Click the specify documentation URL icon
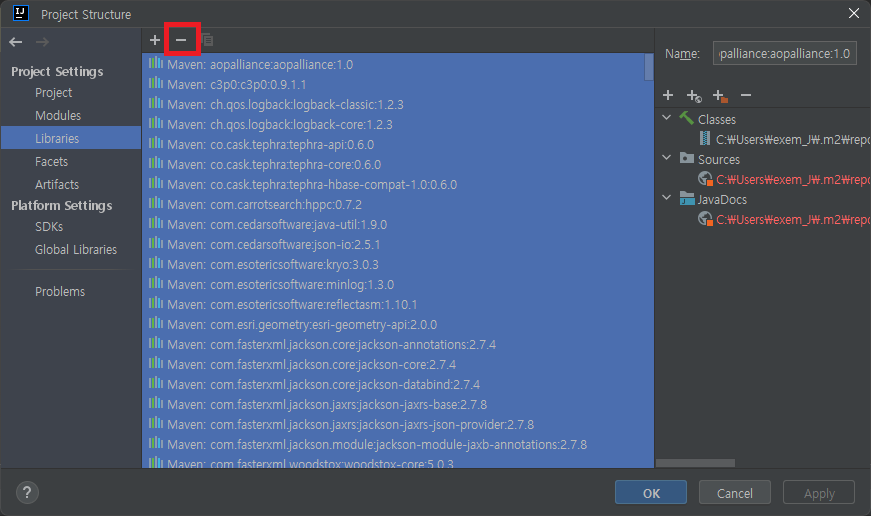The image size is (871, 516). 694,96
